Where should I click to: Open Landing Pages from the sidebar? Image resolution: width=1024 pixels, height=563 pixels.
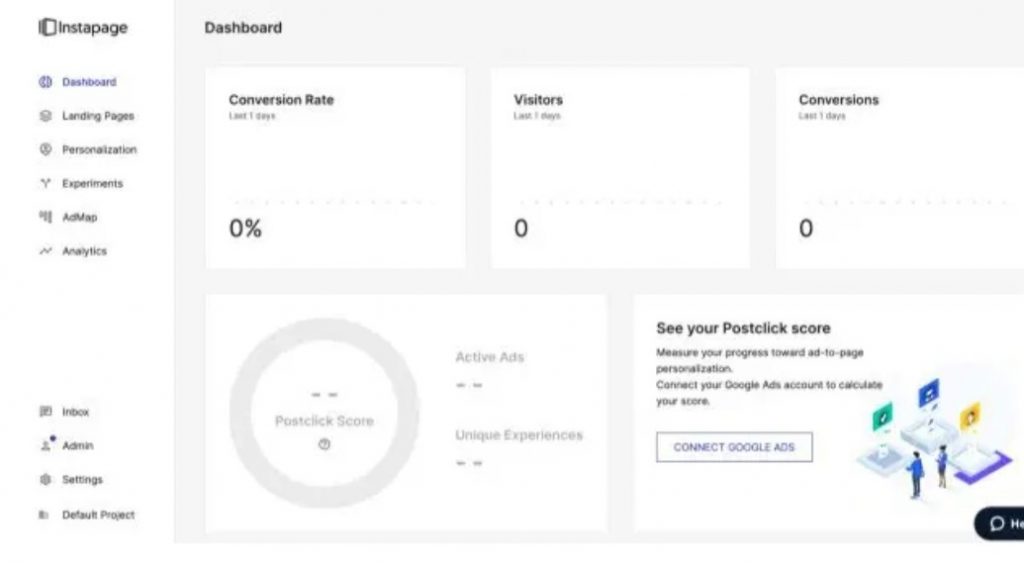point(97,116)
